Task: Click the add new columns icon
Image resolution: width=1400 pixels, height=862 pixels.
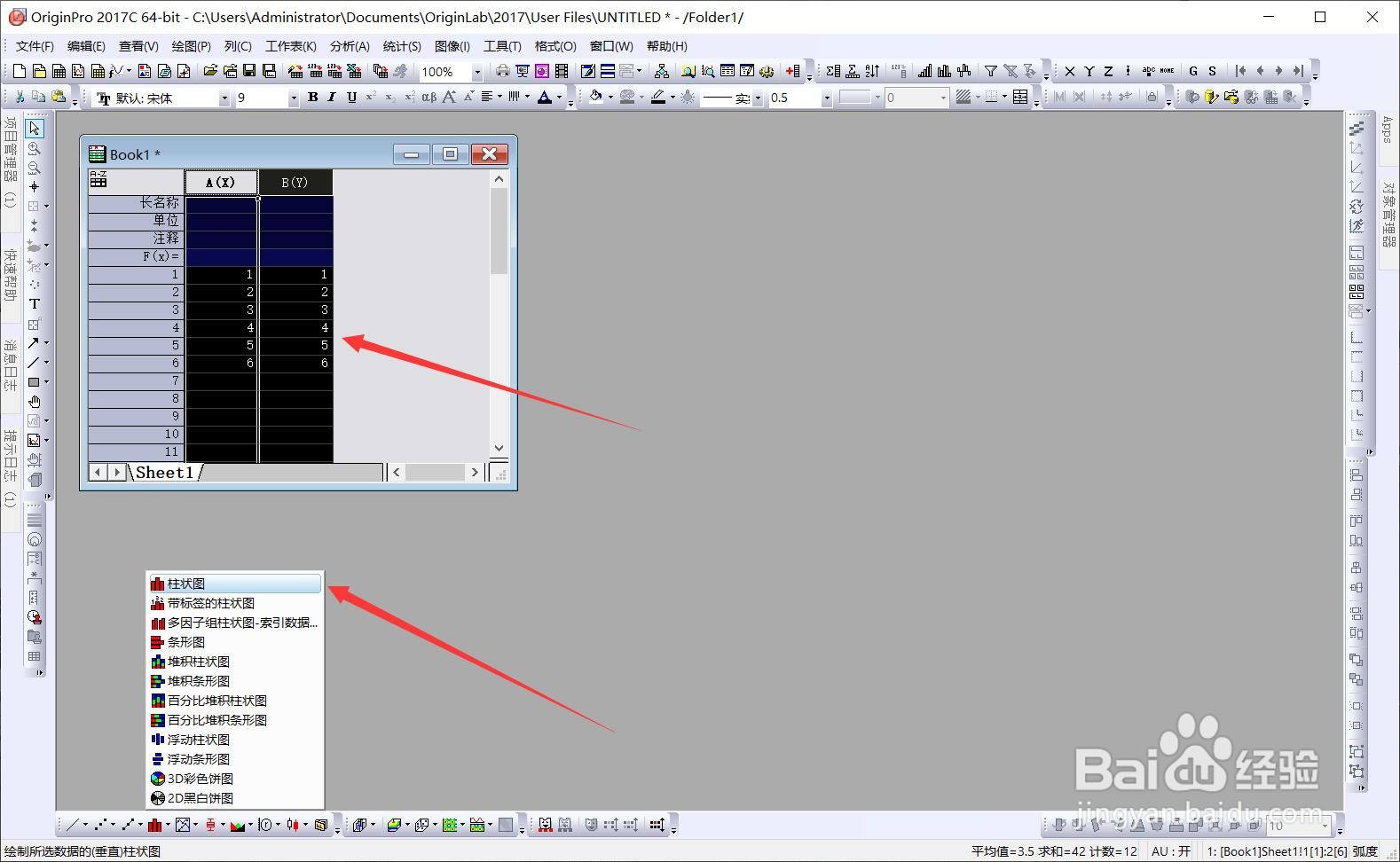Action: [x=793, y=71]
